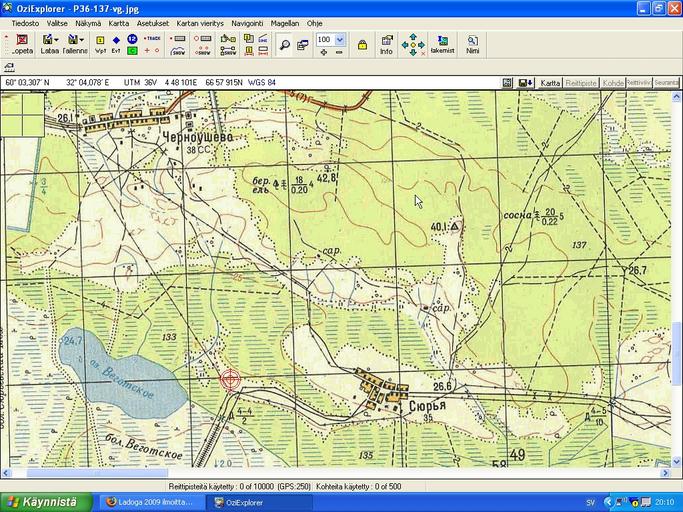This screenshot has width=683, height=512.
Task: Click the magnifying glass zoom tool
Action: pos(285,44)
